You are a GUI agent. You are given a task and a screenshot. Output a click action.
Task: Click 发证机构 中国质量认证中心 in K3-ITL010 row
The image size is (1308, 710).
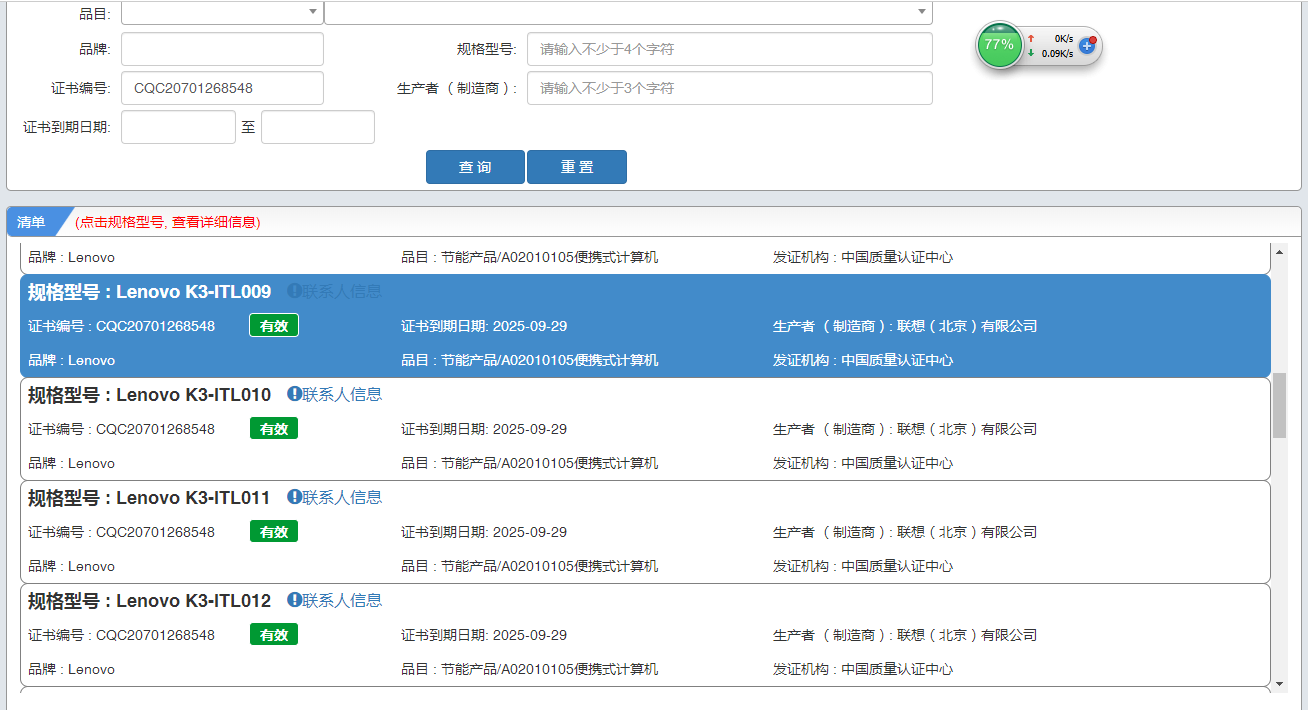863,463
